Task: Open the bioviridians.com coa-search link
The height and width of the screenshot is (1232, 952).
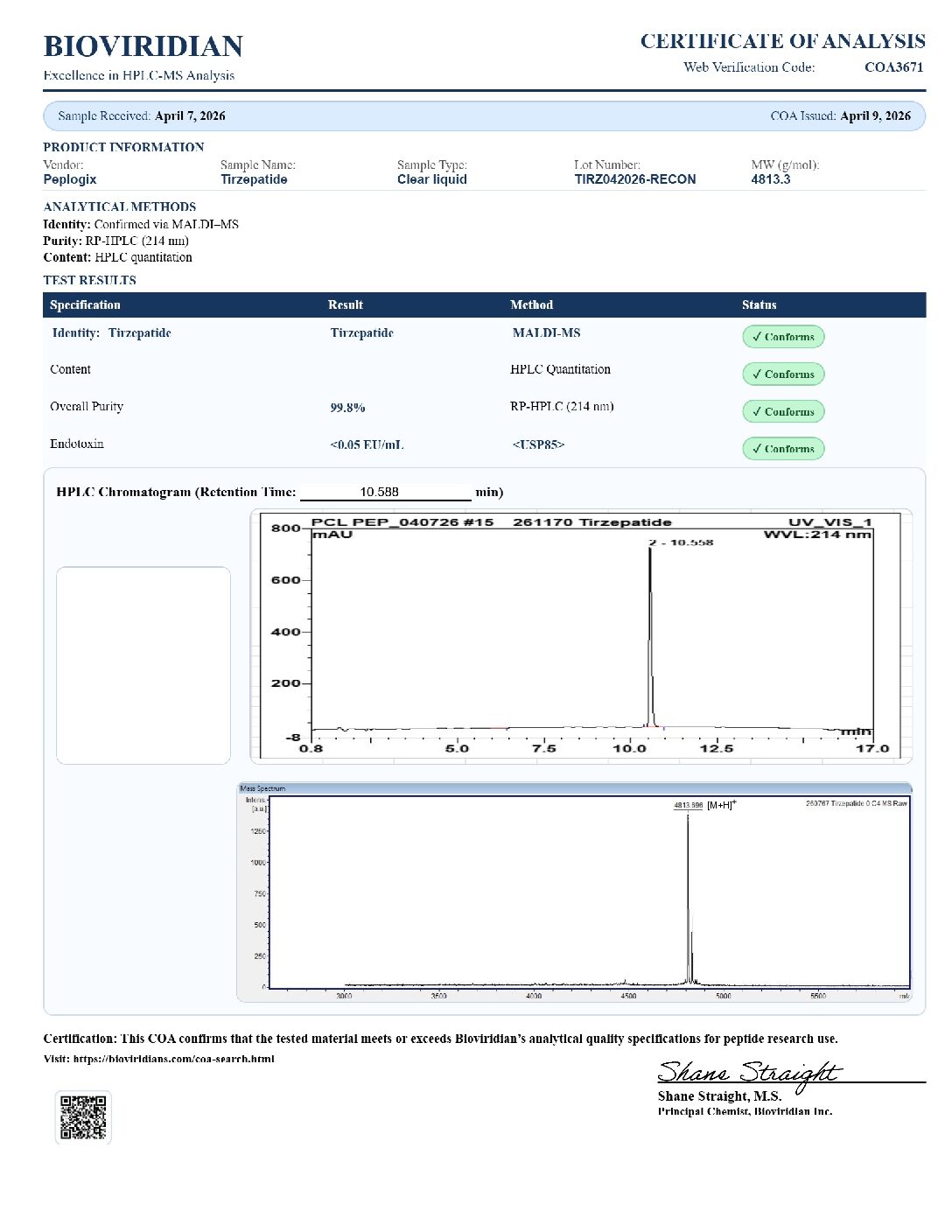Action: (173, 1059)
